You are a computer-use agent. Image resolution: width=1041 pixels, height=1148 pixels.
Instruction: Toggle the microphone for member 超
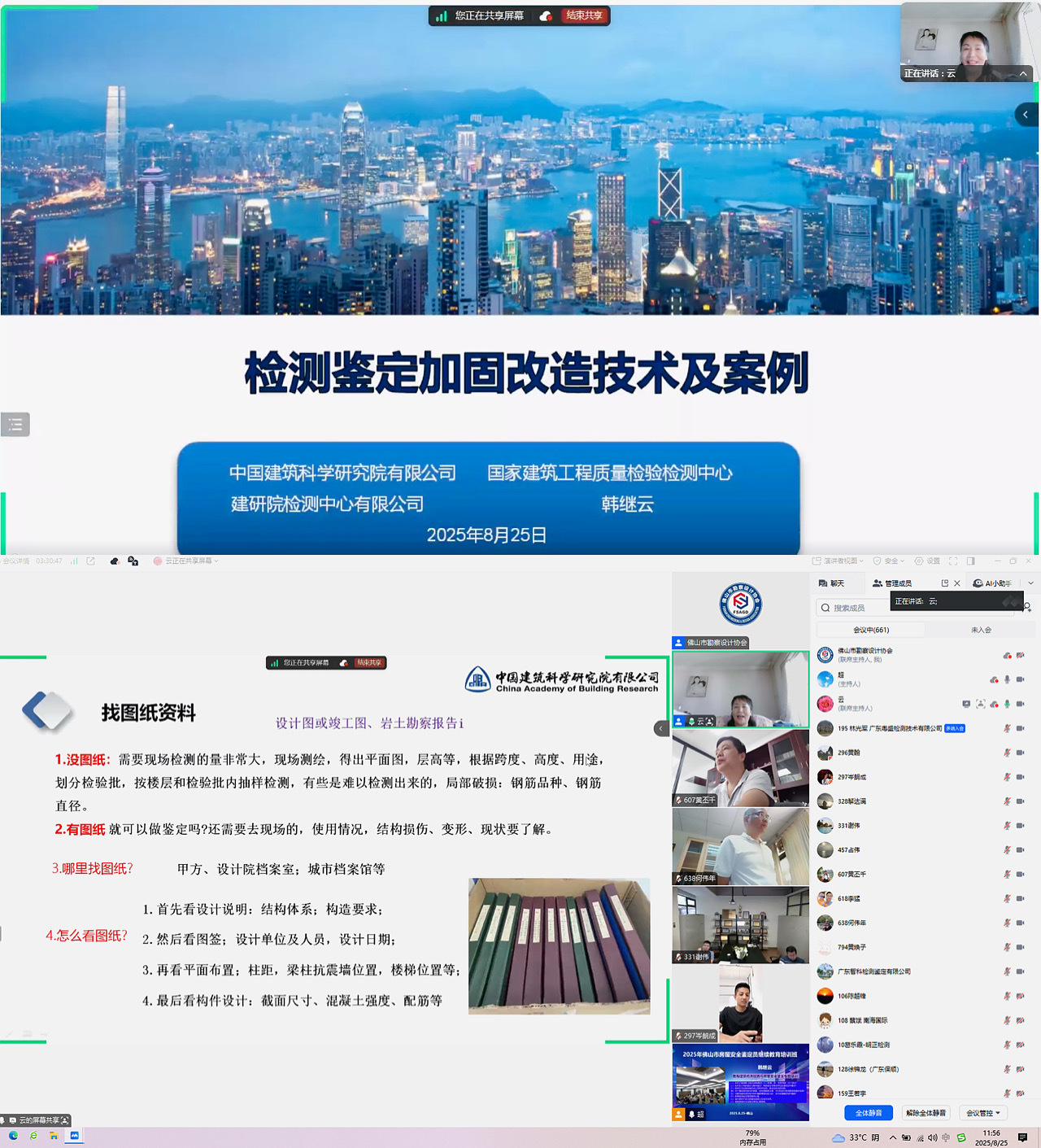[x=1007, y=679]
